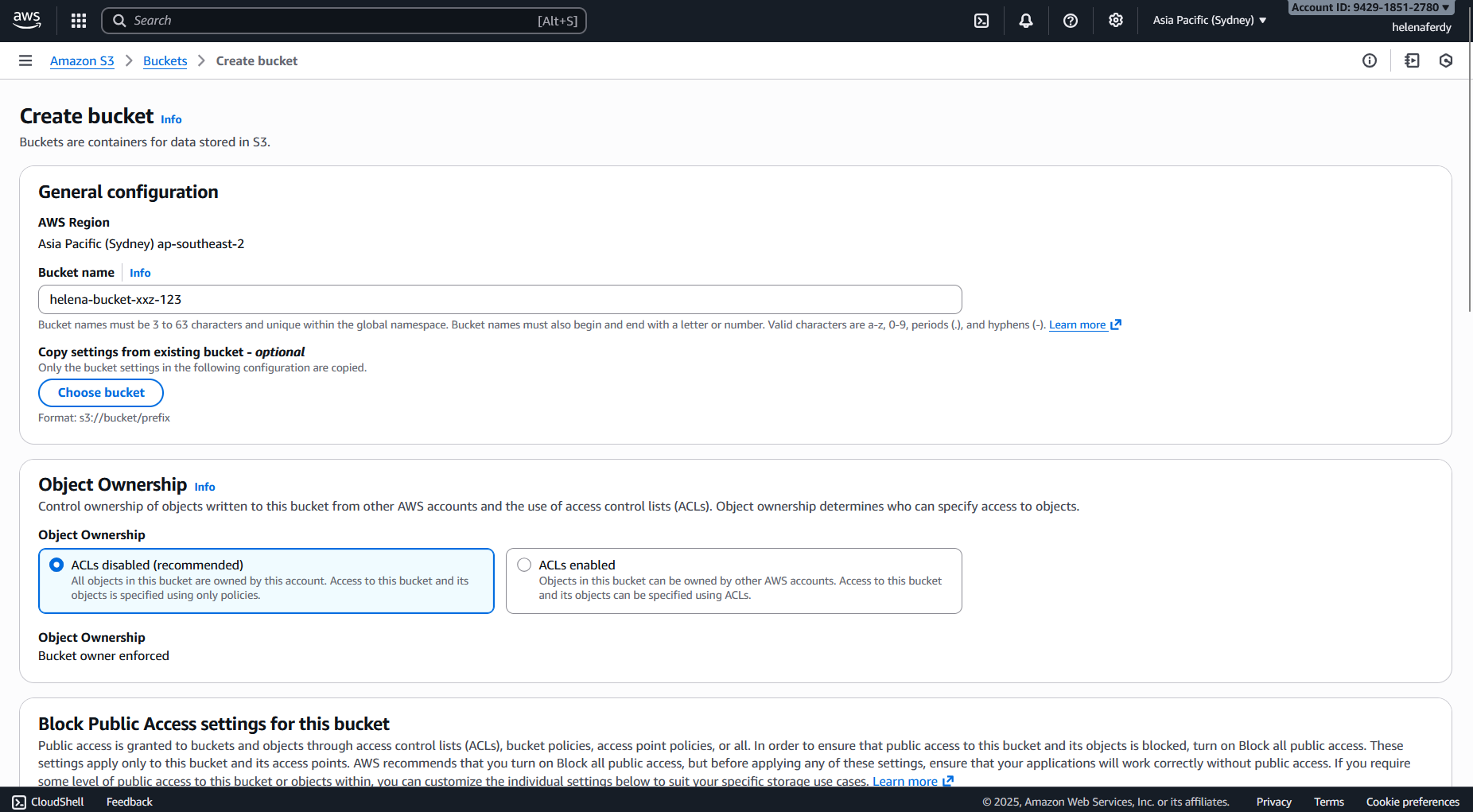Open the help question mark icon
The height and width of the screenshot is (812, 1473).
tap(1071, 21)
